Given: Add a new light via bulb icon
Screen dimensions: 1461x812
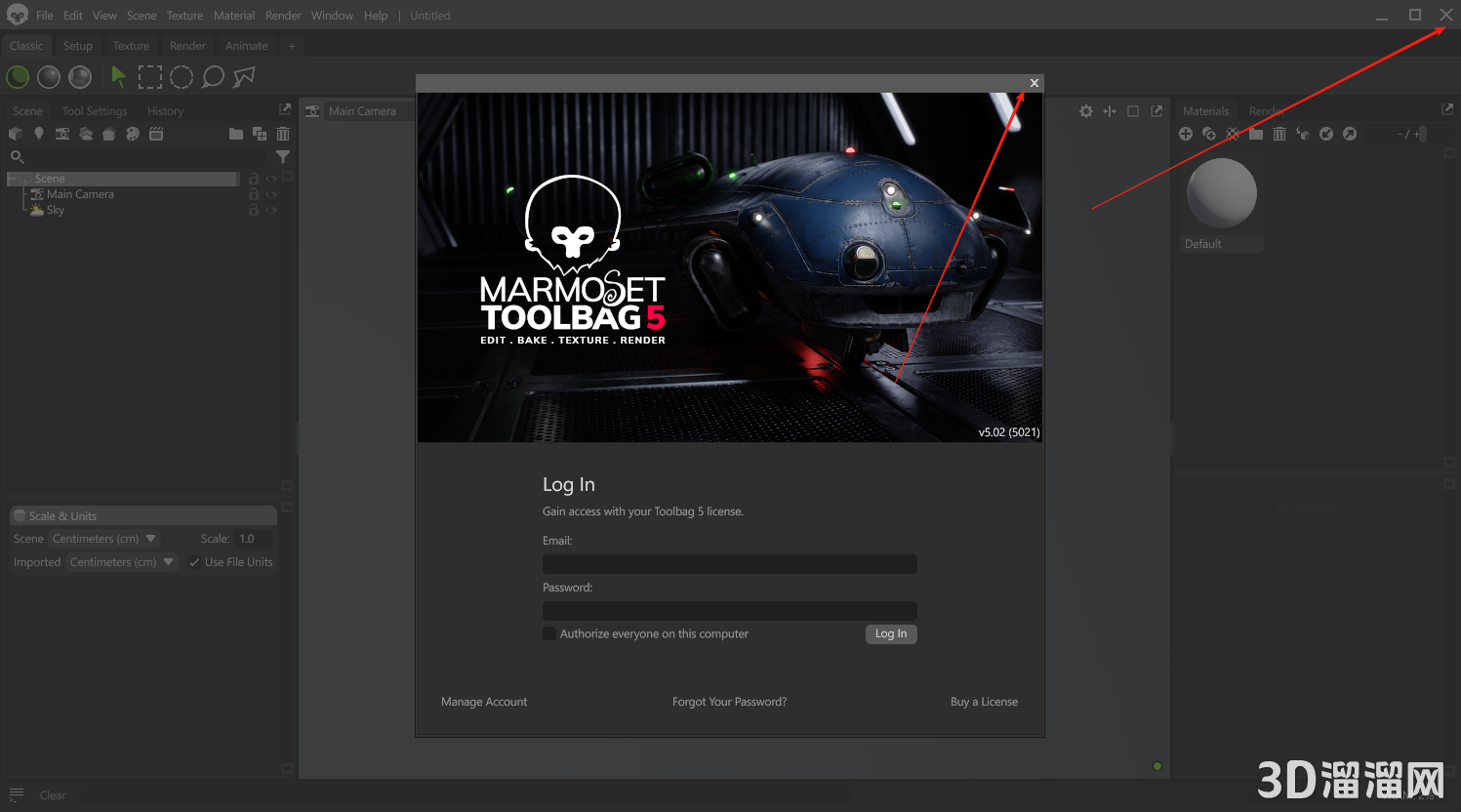Looking at the screenshot, I should click(x=39, y=134).
